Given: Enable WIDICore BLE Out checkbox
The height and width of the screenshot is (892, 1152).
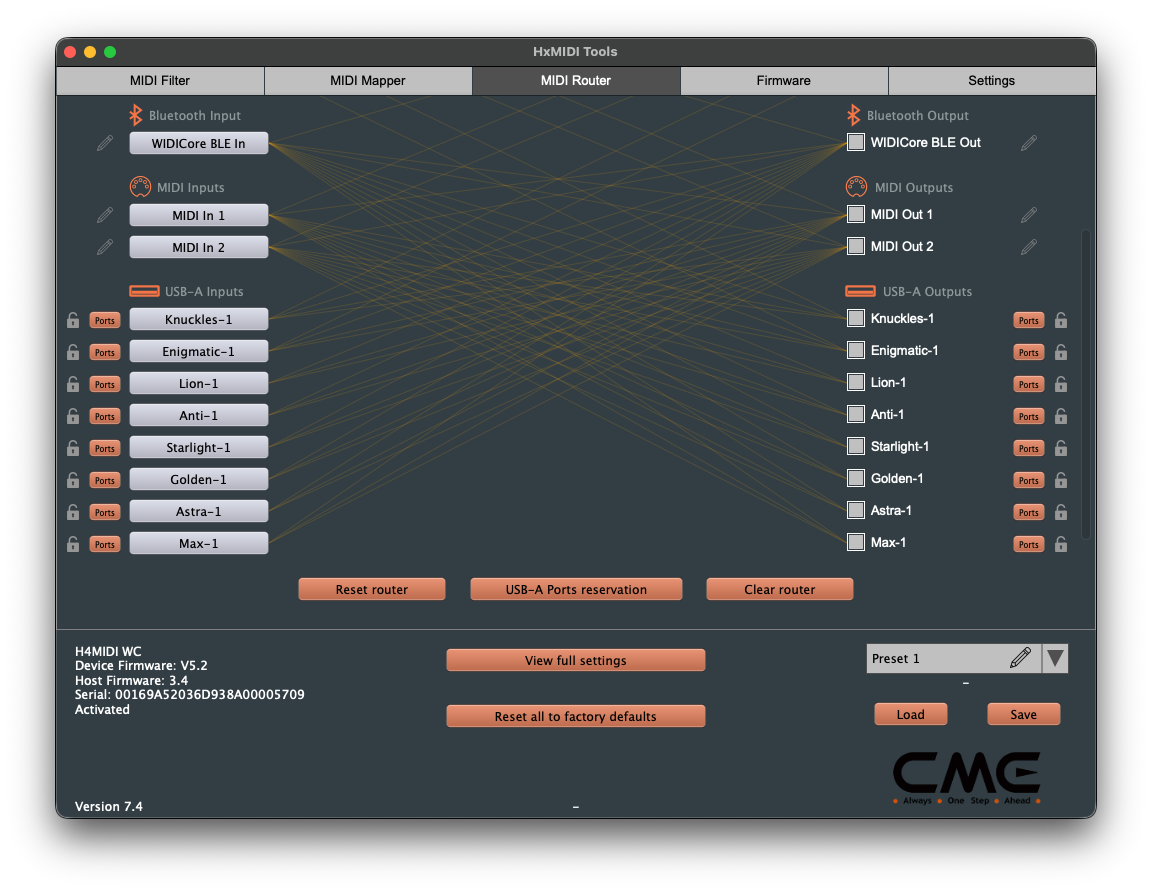Looking at the screenshot, I should click(x=856, y=142).
